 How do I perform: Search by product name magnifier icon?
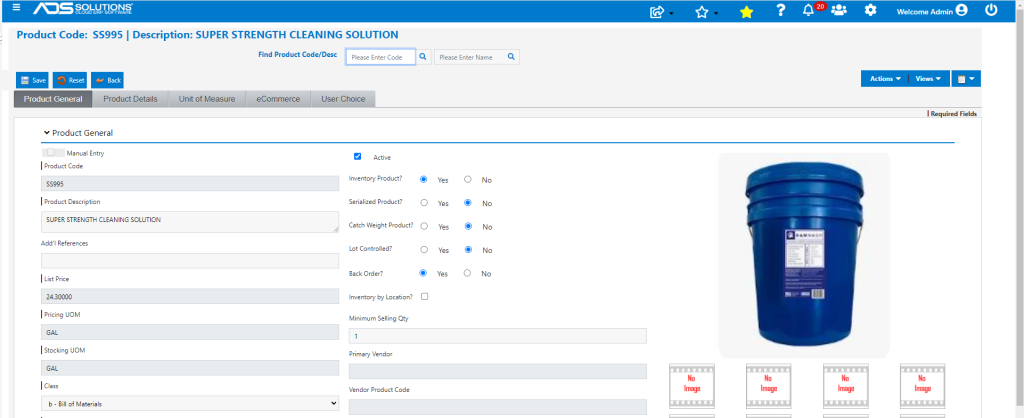[511, 57]
